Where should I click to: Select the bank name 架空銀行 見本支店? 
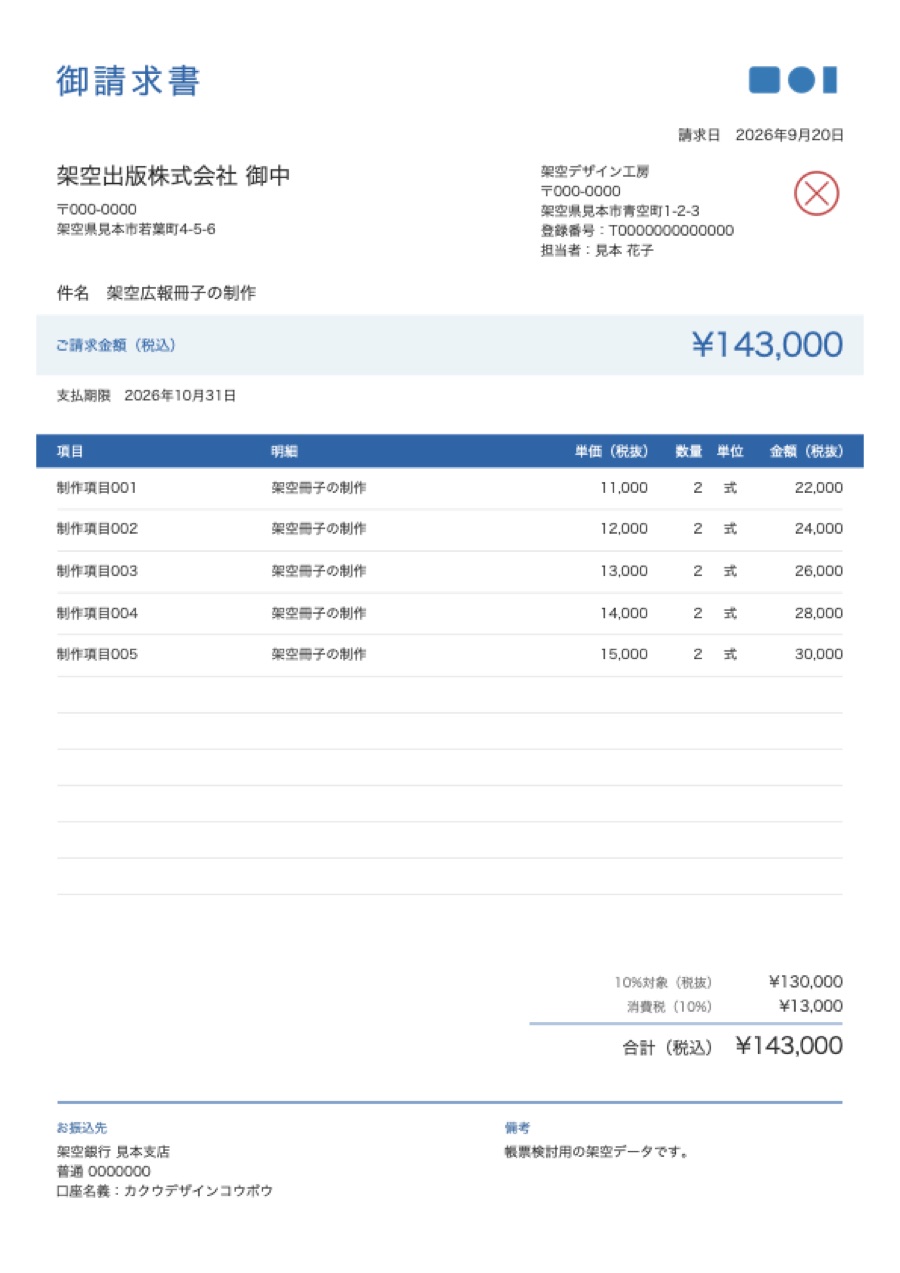click(x=113, y=1152)
